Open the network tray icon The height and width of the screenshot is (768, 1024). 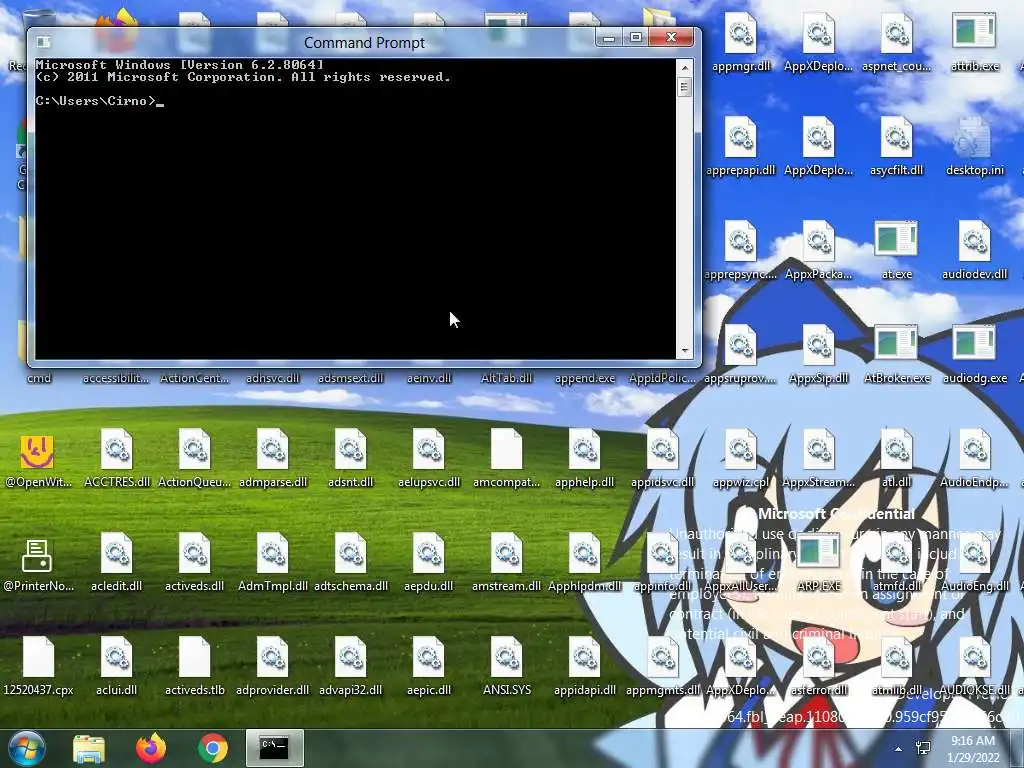923,748
